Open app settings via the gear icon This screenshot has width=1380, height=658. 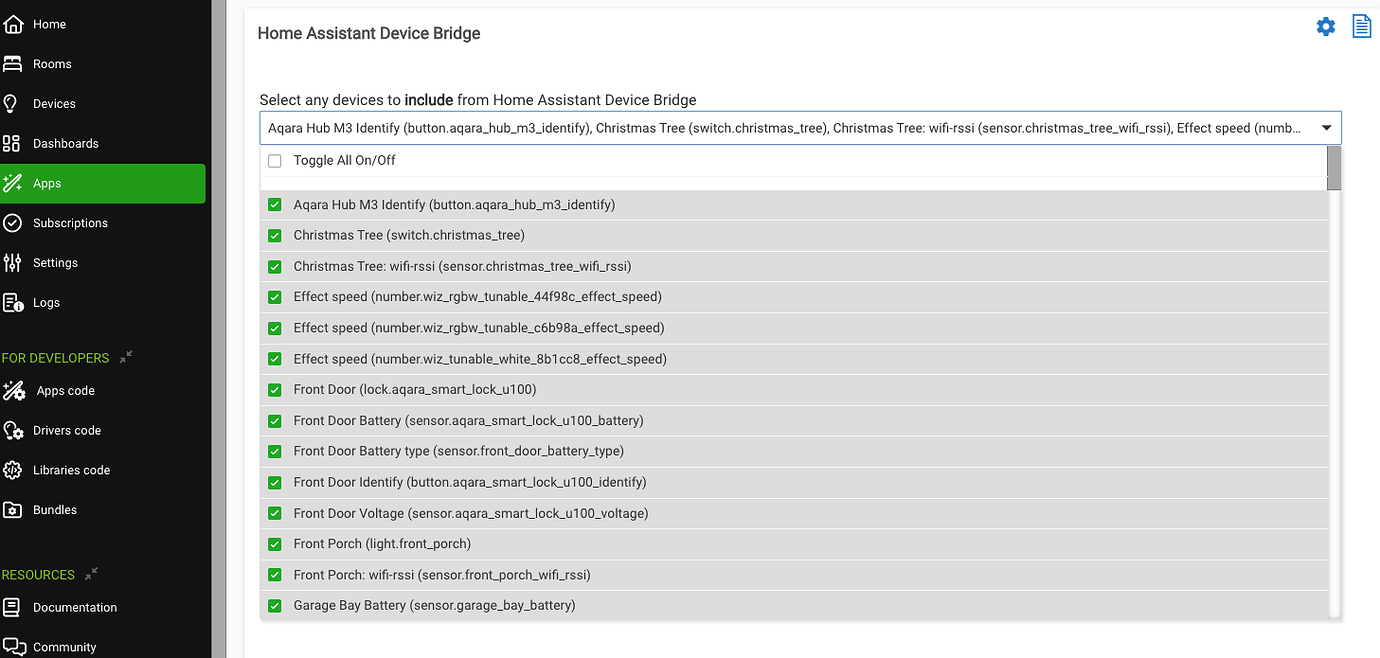tap(1326, 26)
